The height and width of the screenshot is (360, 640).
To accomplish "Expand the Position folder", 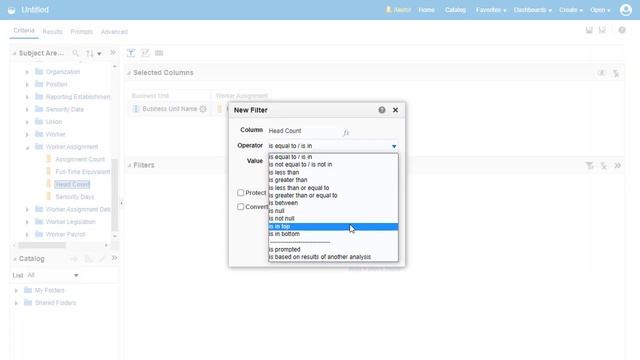I will [x=27, y=85].
